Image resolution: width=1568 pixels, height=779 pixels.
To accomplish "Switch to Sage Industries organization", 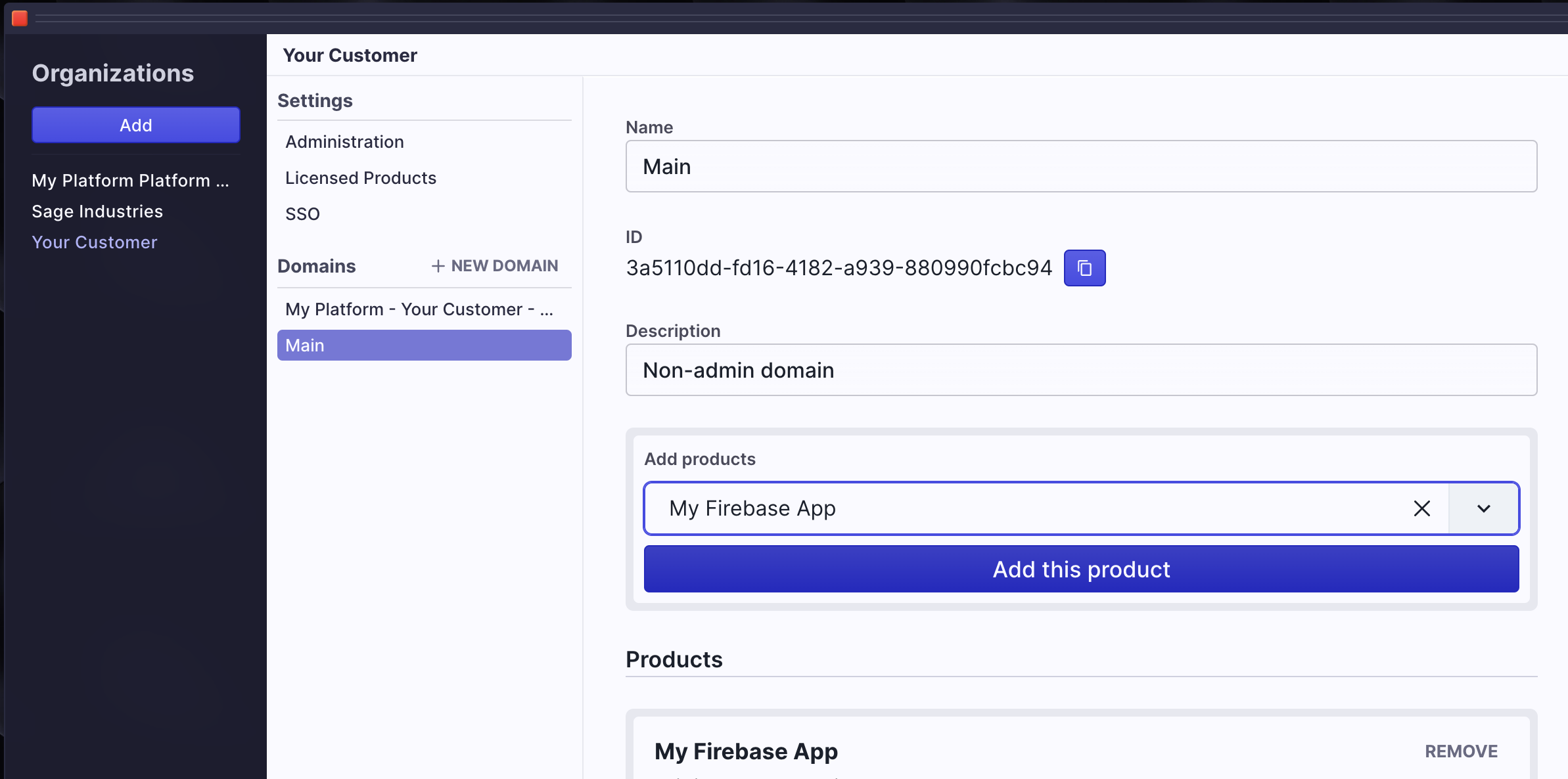I will [x=97, y=211].
